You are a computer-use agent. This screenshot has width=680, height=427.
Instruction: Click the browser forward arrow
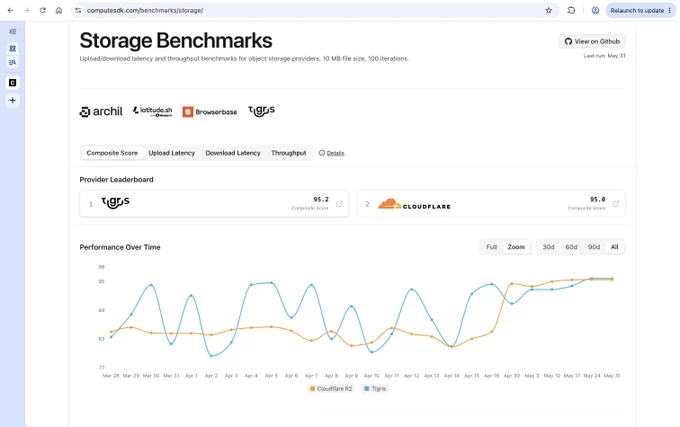point(26,10)
